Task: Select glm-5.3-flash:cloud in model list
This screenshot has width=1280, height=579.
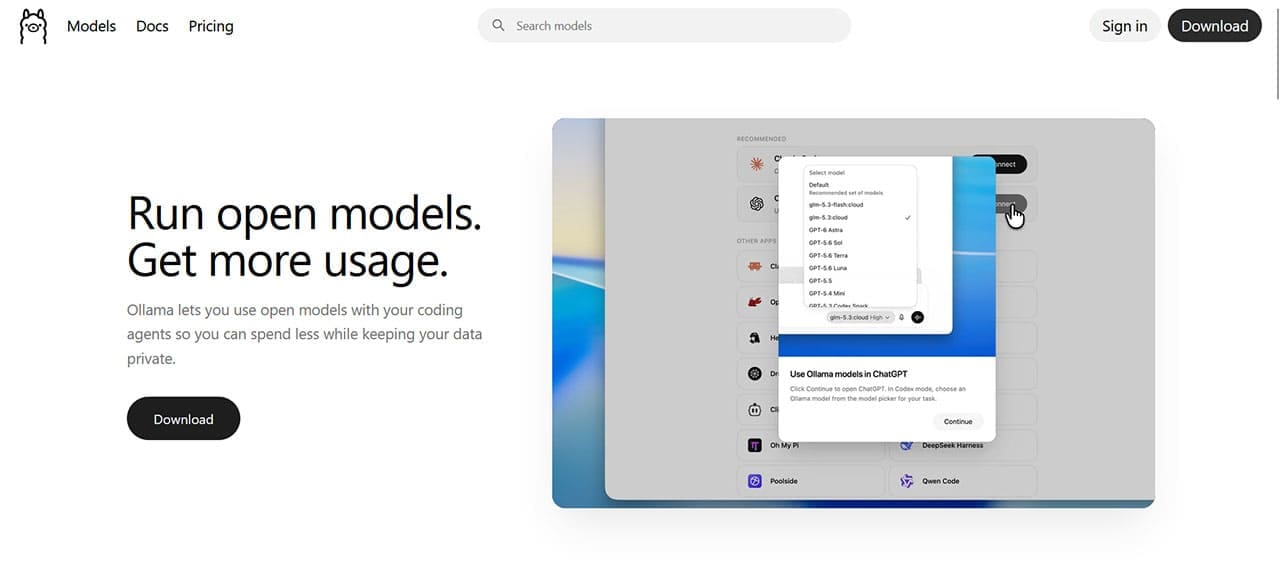Action: [836, 205]
